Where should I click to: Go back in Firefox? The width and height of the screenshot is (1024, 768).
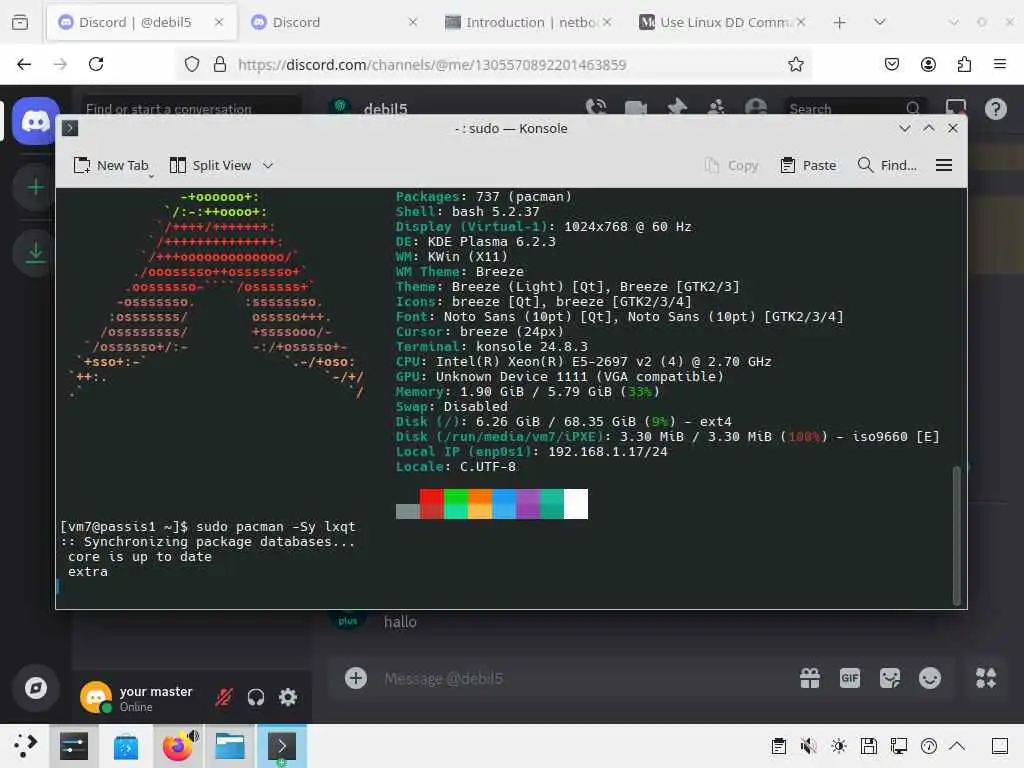[x=24, y=64]
